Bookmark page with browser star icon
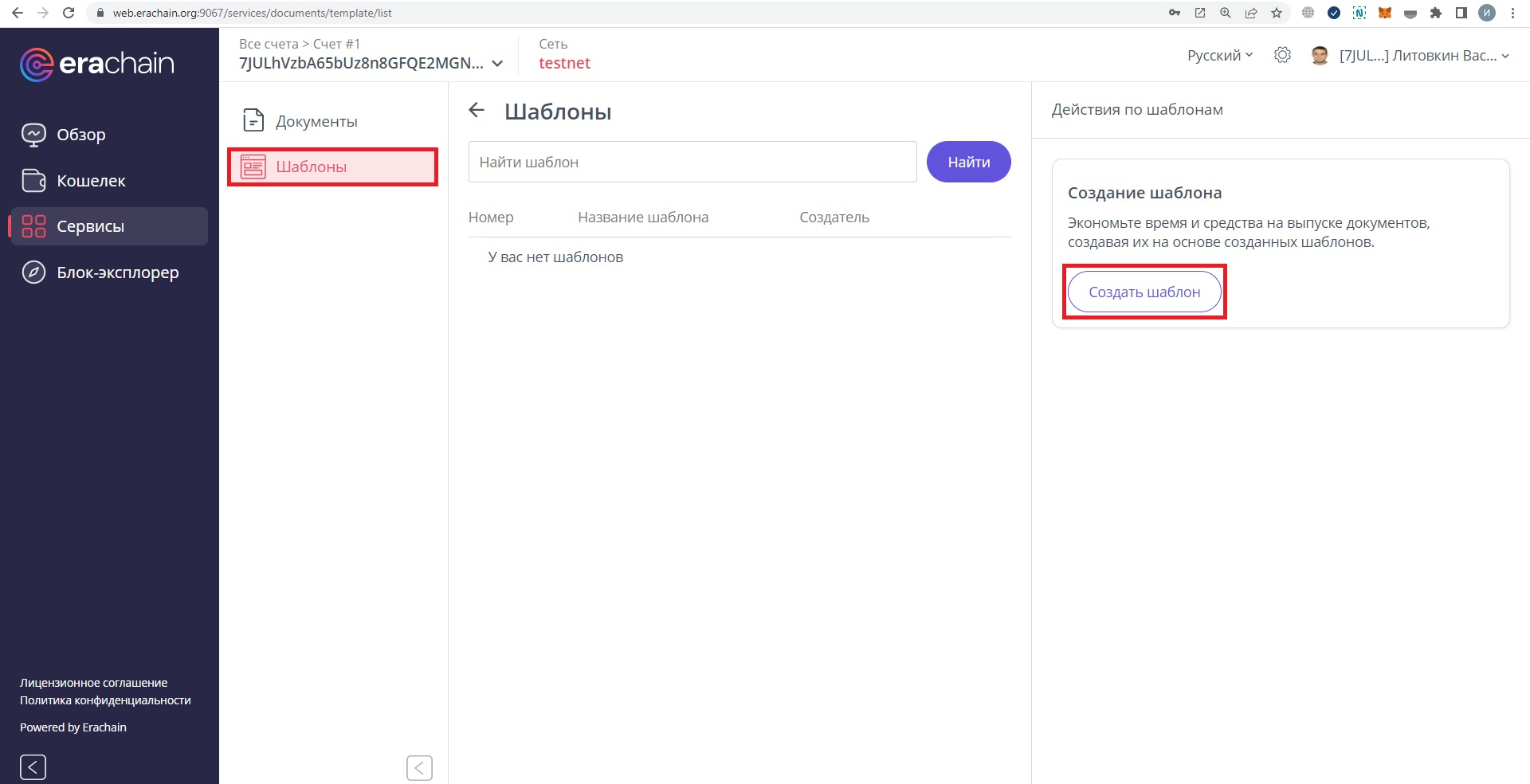The width and height of the screenshot is (1530, 784). (1277, 13)
